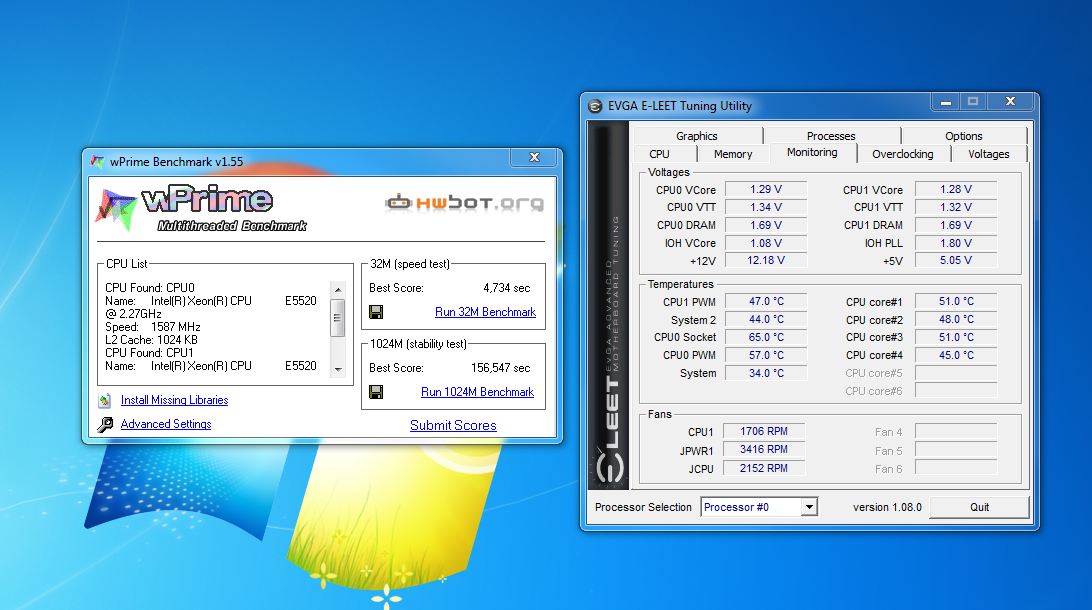Click the IOH PLL 1.80 V value
The width and height of the screenshot is (1092, 610).
point(956,243)
